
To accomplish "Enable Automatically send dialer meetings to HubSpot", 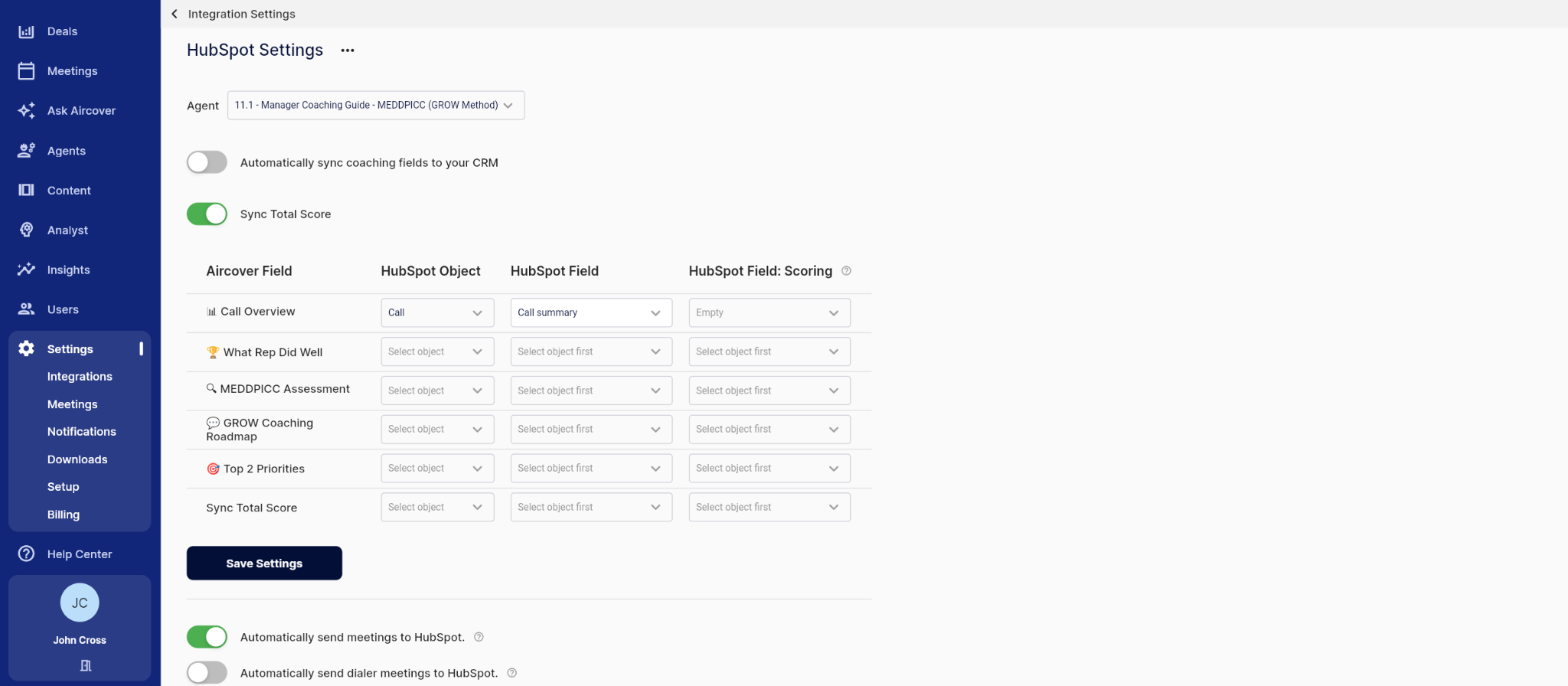I will click(x=207, y=673).
